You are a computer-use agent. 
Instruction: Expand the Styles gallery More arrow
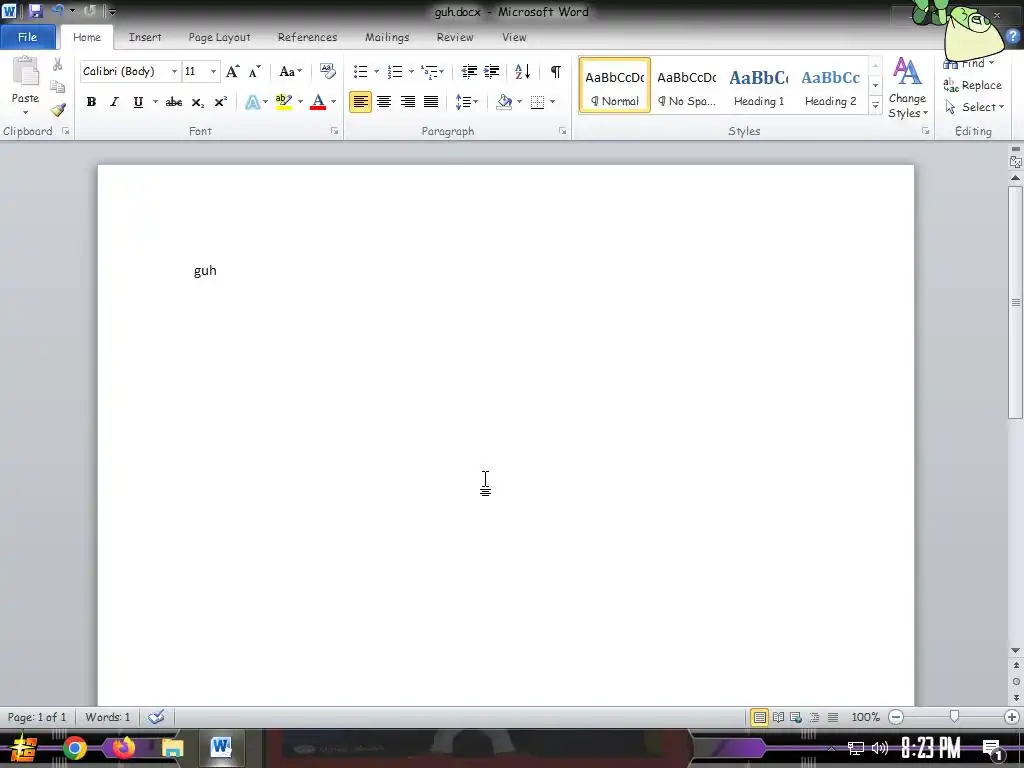pos(876,106)
